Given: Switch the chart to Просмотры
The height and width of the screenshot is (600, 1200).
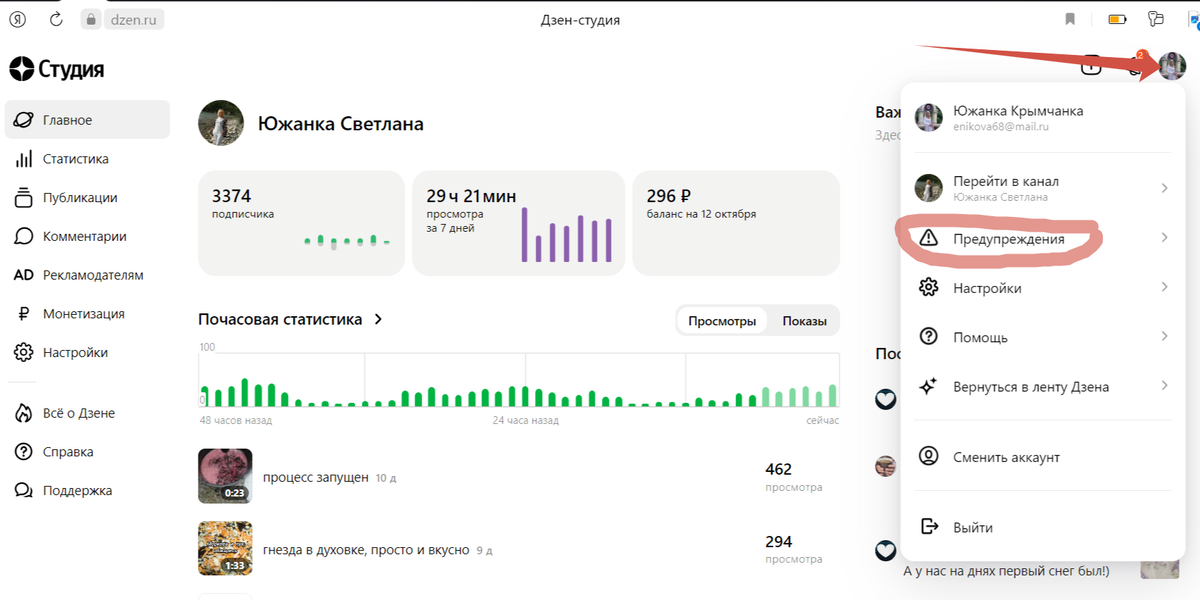Looking at the screenshot, I should [x=722, y=321].
